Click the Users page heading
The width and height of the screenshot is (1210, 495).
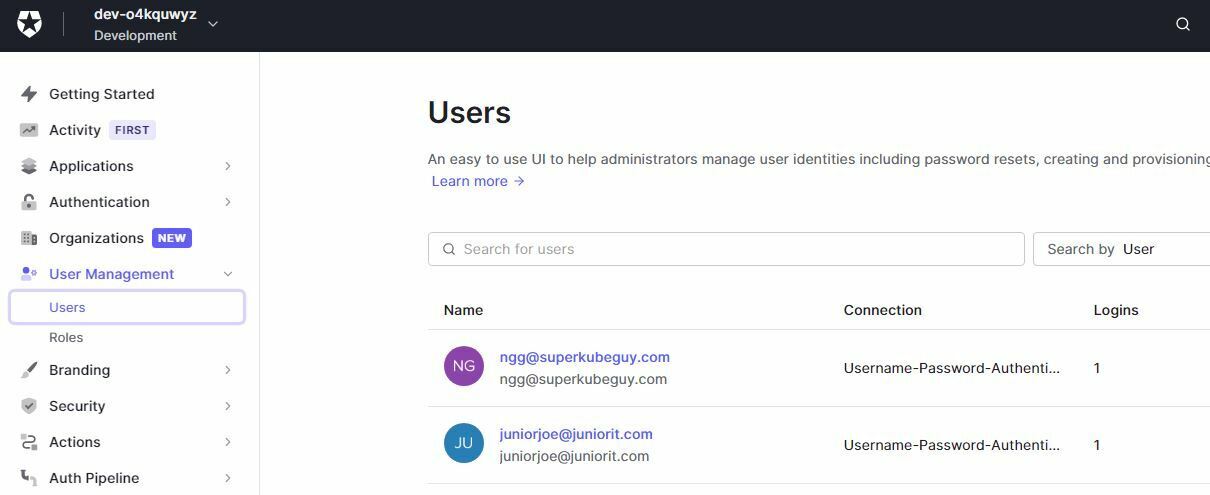tap(469, 112)
